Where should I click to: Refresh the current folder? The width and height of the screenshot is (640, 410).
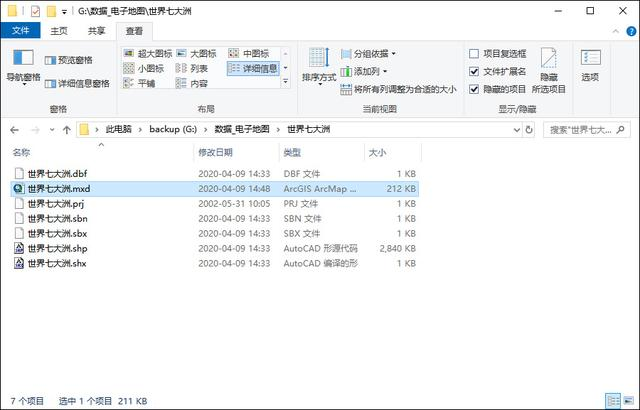coord(529,130)
